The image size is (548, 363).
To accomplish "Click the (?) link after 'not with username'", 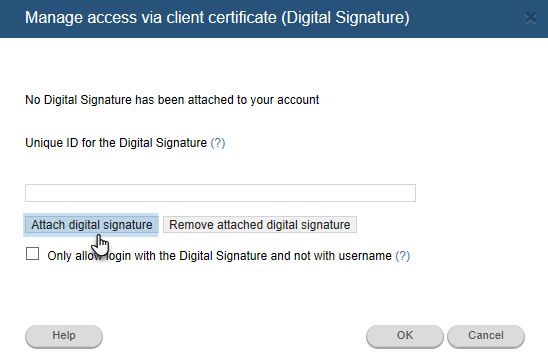I will 403,256.
